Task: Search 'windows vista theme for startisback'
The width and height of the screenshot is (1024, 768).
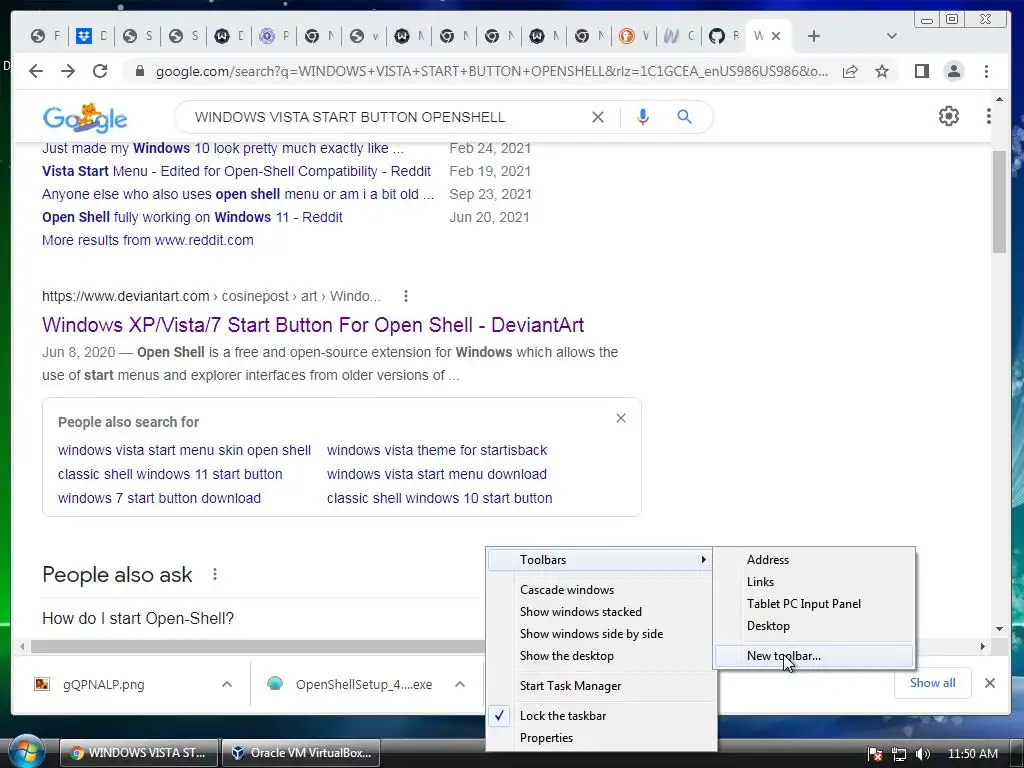Action: [437, 450]
